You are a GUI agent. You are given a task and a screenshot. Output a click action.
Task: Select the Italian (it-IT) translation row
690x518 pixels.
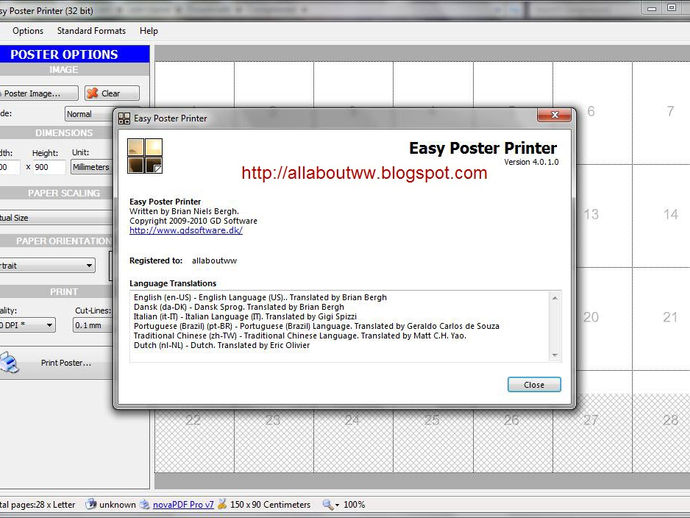[245, 316]
